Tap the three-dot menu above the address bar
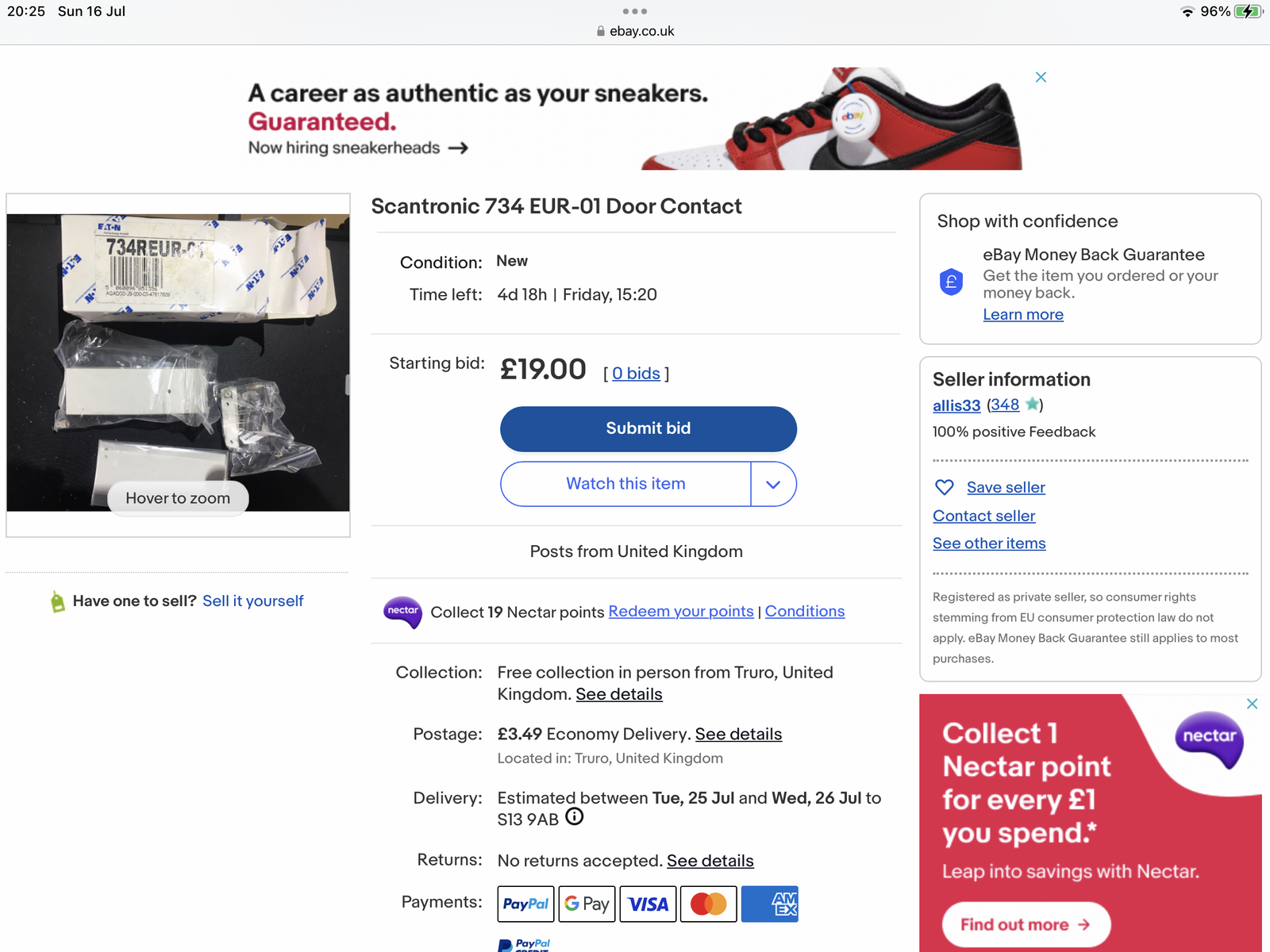This screenshot has width=1270, height=952. tap(635, 11)
